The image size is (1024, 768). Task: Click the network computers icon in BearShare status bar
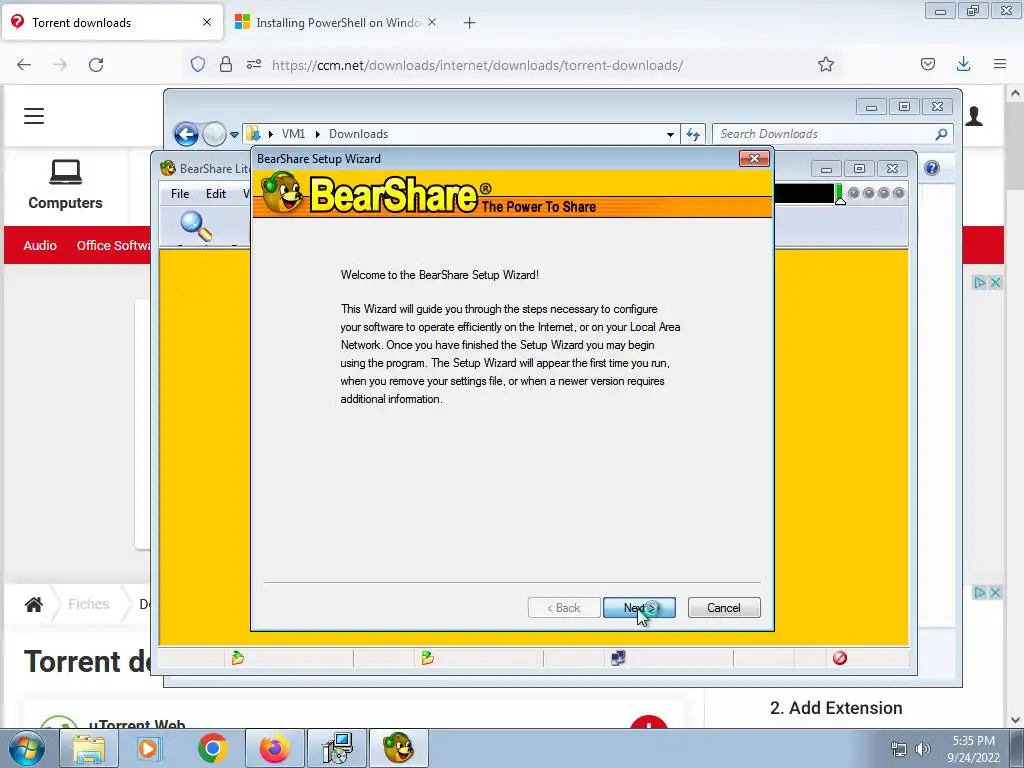coord(618,658)
